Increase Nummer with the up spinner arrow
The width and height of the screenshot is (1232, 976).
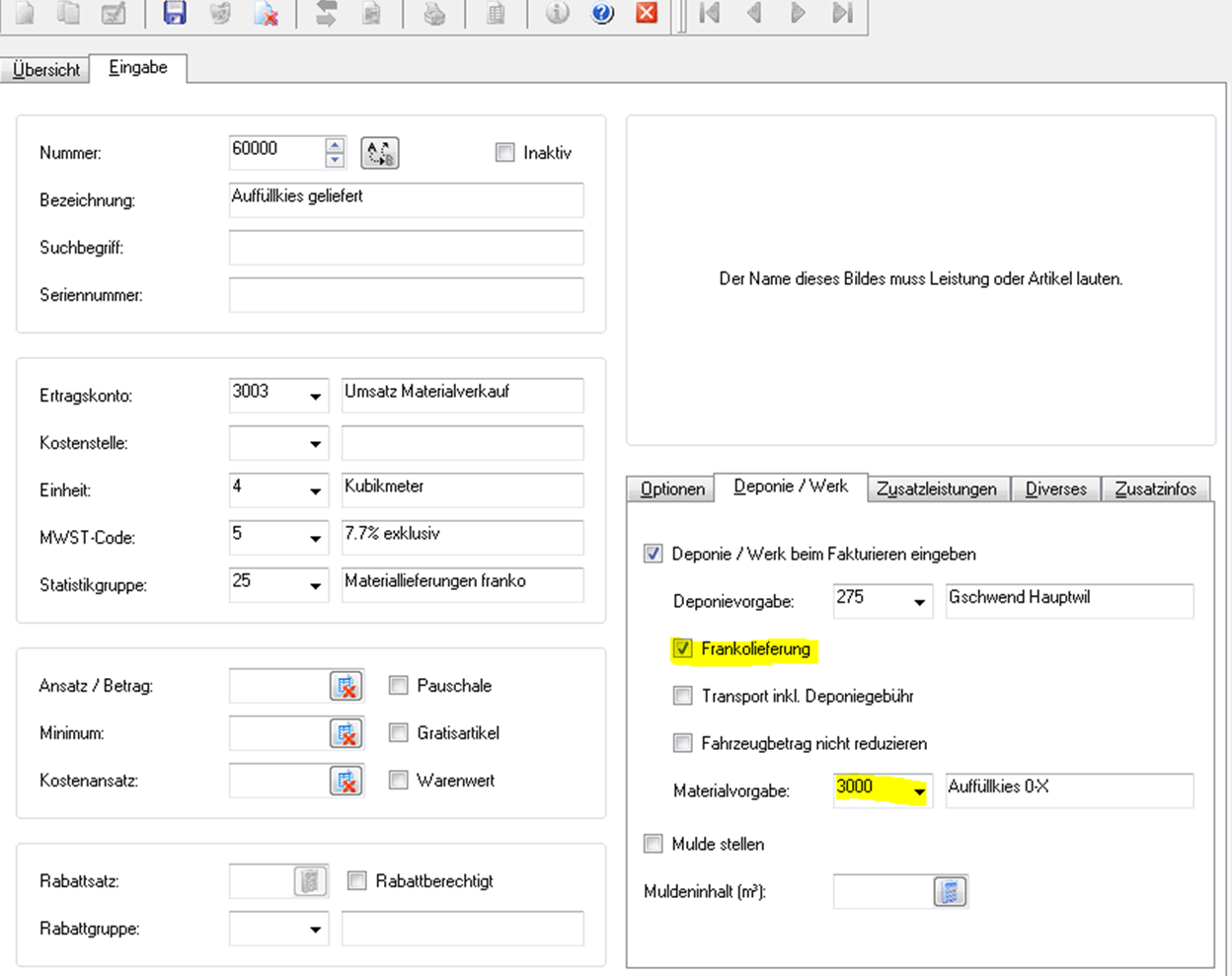click(x=336, y=145)
